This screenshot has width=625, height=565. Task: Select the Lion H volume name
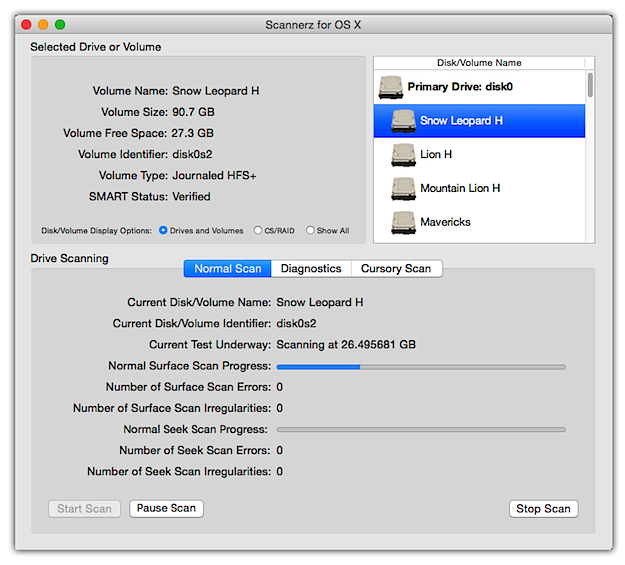click(x=436, y=155)
